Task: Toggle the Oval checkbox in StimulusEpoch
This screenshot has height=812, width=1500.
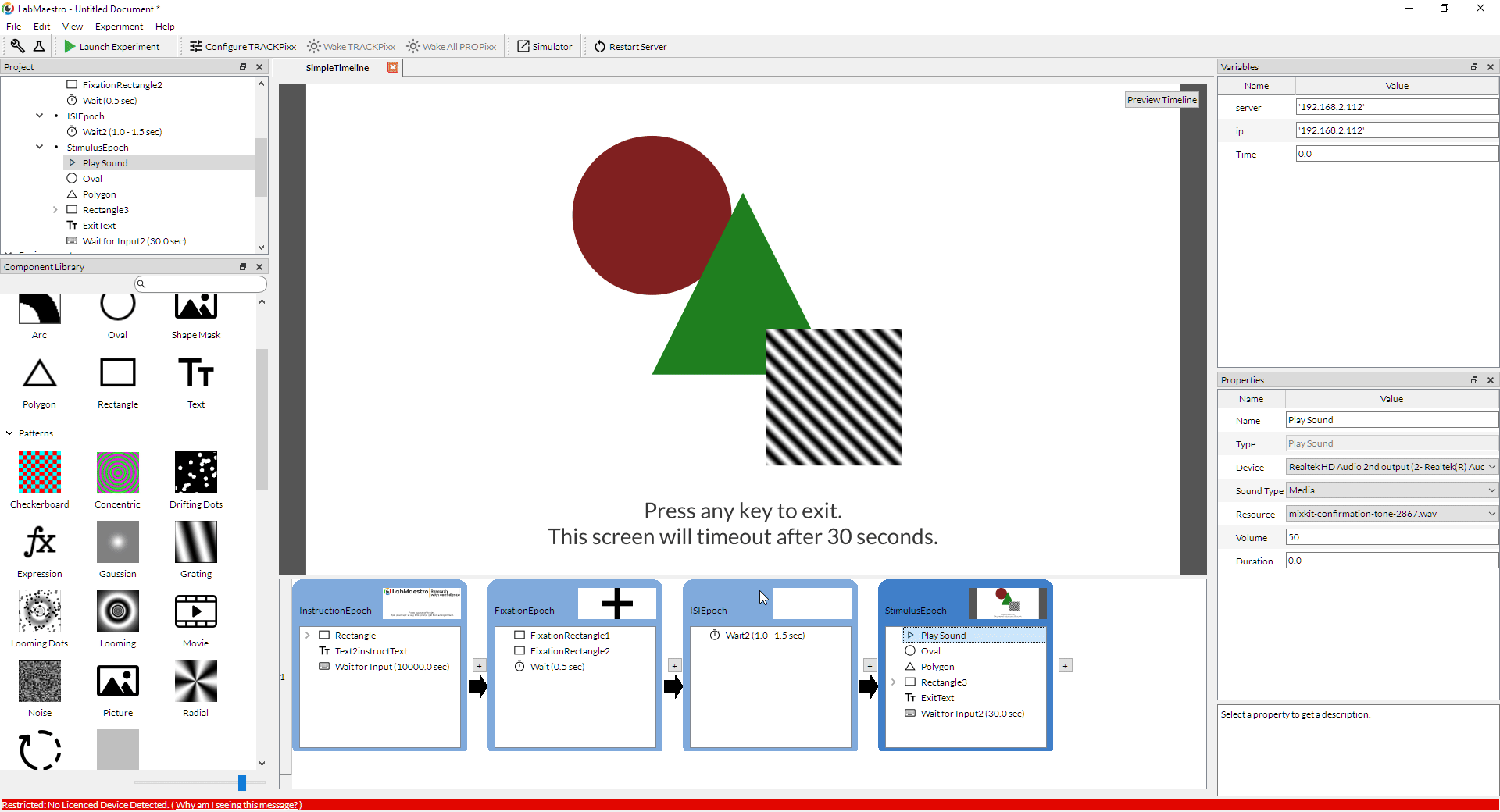Action: 911,650
